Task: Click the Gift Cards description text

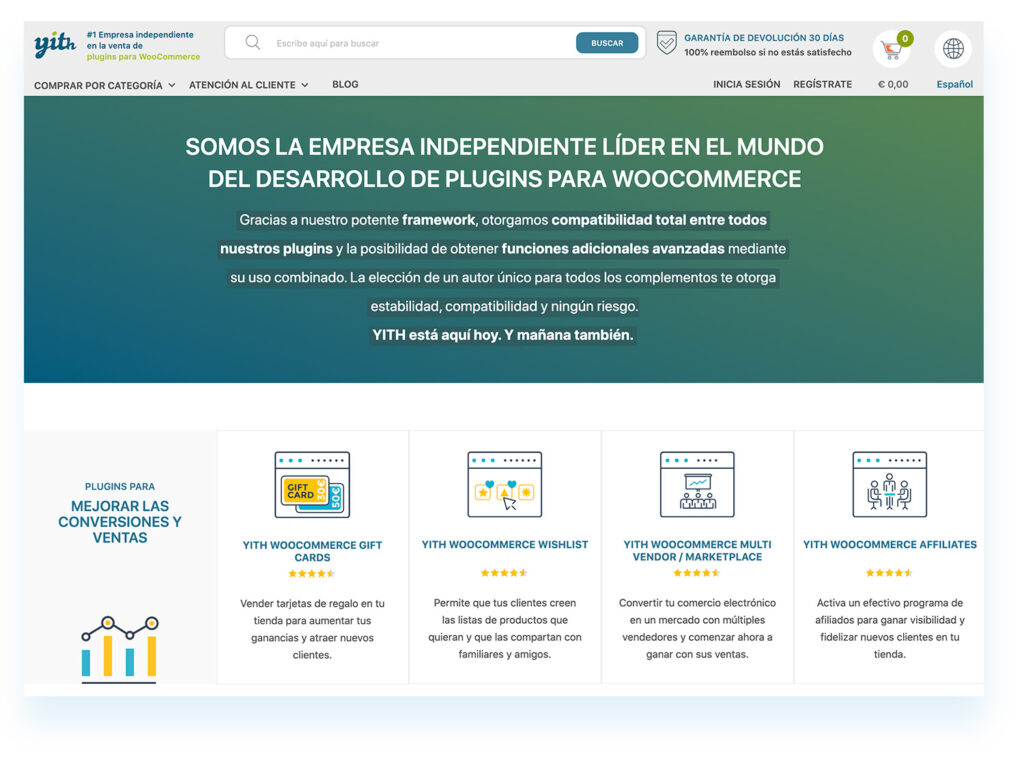Action: pyautogui.click(x=312, y=629)
